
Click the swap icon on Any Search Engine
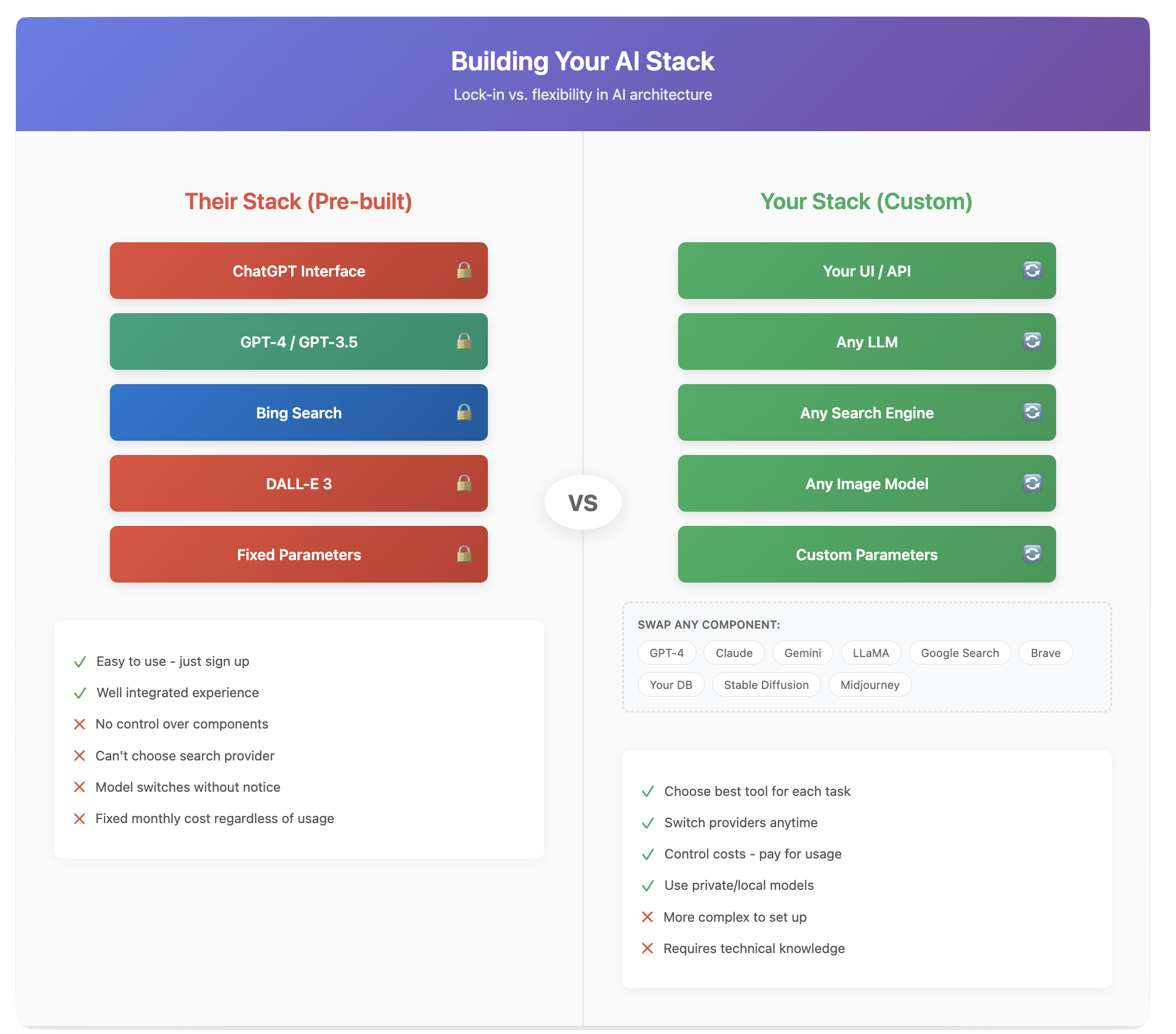(1032, 412)
